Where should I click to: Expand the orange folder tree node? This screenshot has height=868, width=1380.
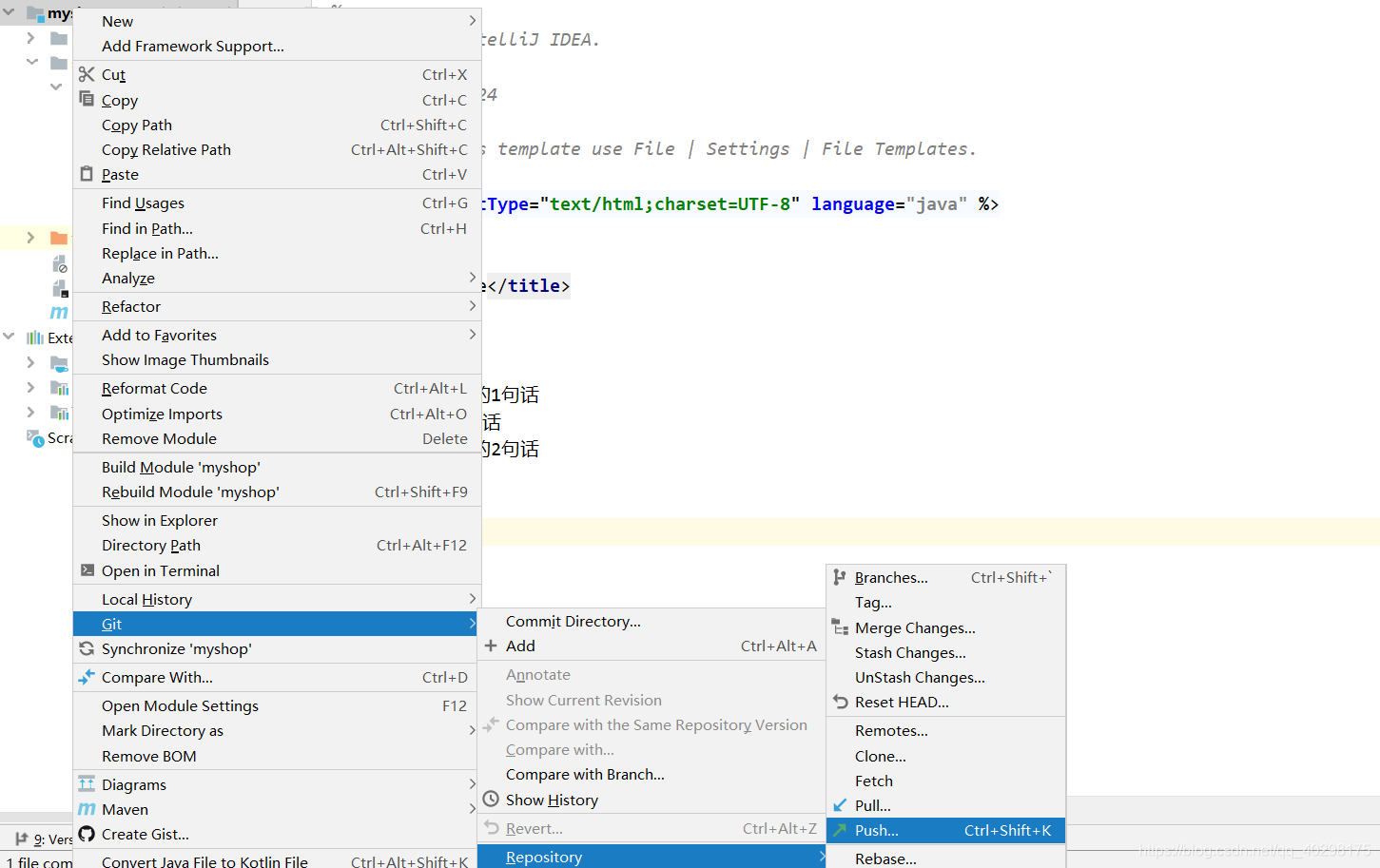pyautogui.click(x=30, y=238)
